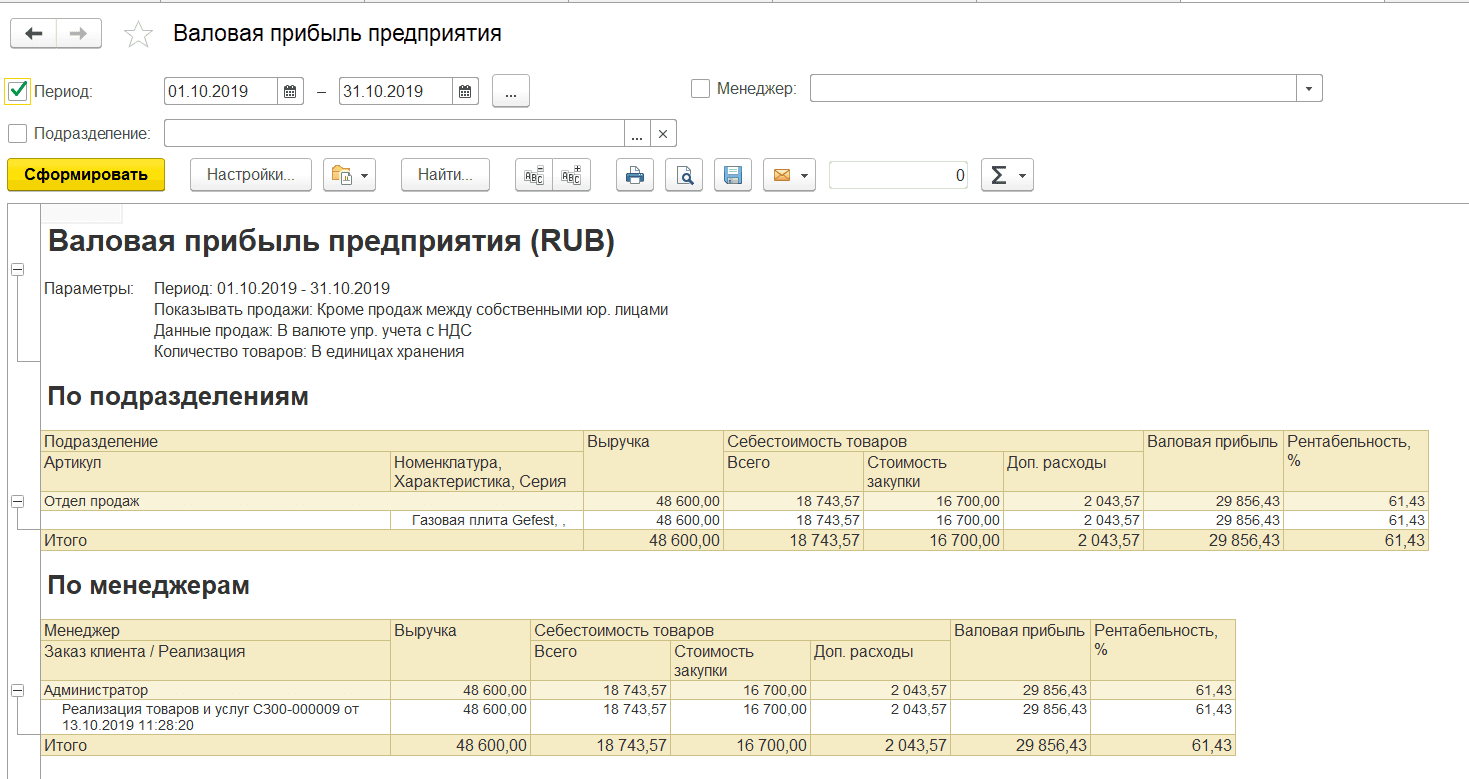The width and height of the screenshot is (1469, 779).
Task: Select the Газовая плита Gefest cell
Action: tap(487, 520)
